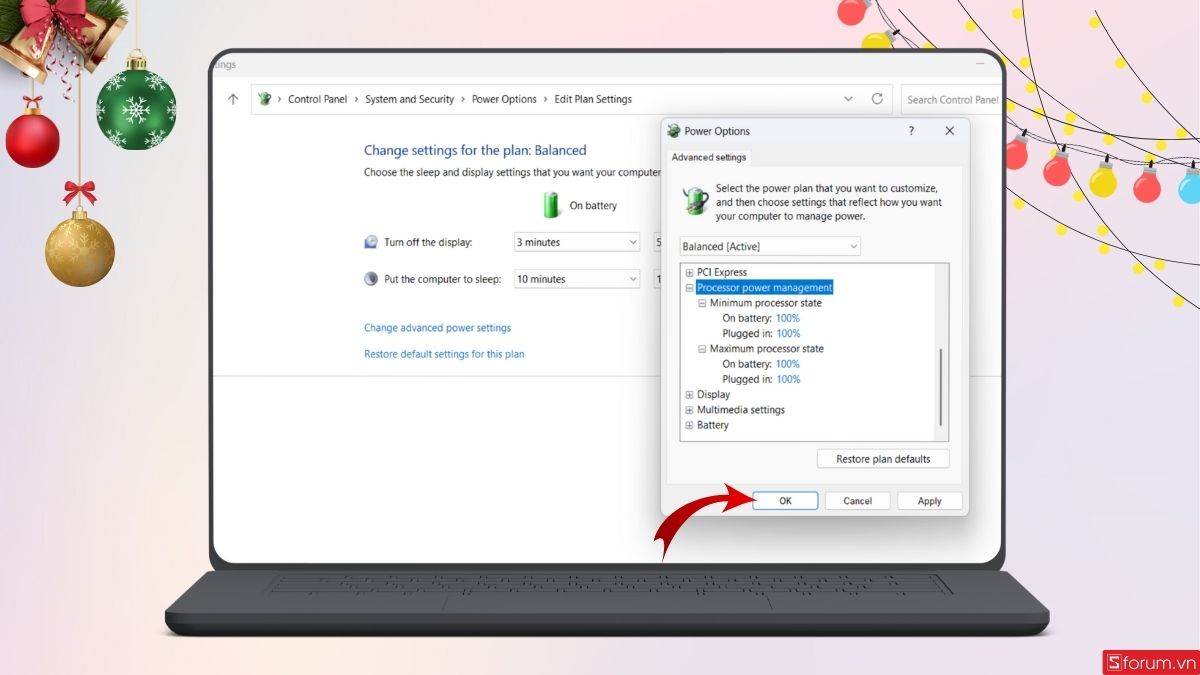Image resolution: width=1200 pixels, height=675 pixels.
Task: Click the Restore plan defaults button
Action: tap(883, 459)
